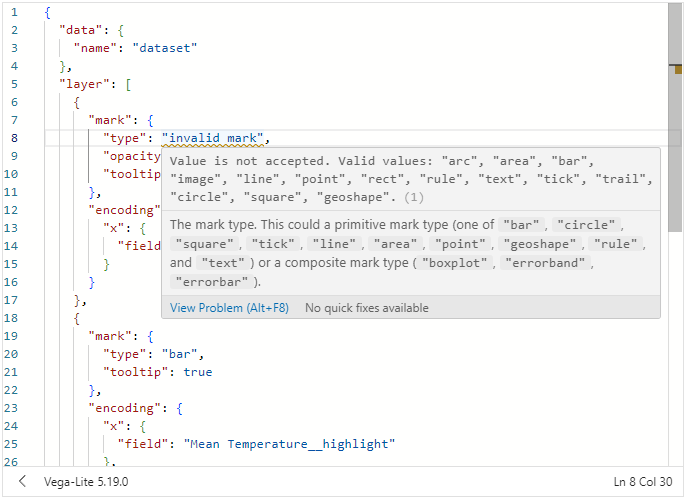Open View Problem (Alt+F8) link
684x498 pixels.
(229, 308)
